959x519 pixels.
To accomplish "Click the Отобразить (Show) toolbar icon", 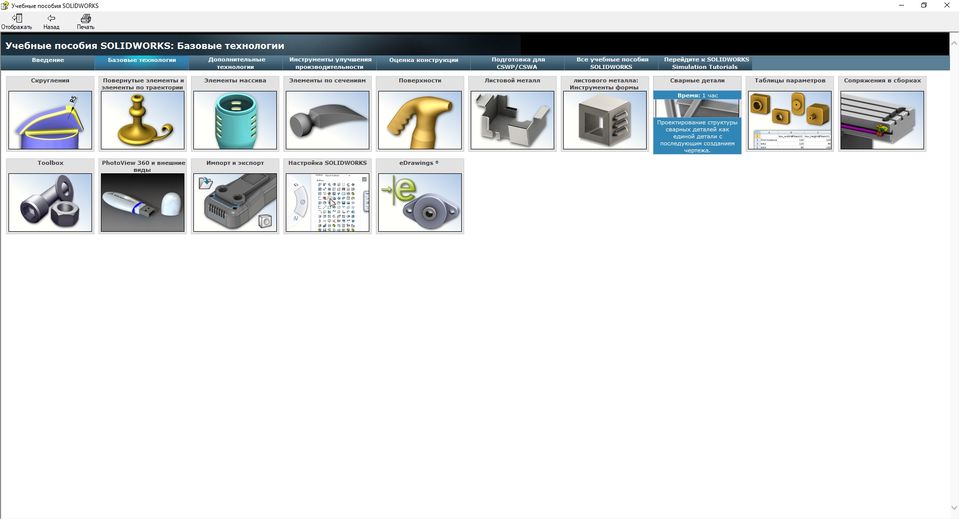I will [x=16, y=18].
